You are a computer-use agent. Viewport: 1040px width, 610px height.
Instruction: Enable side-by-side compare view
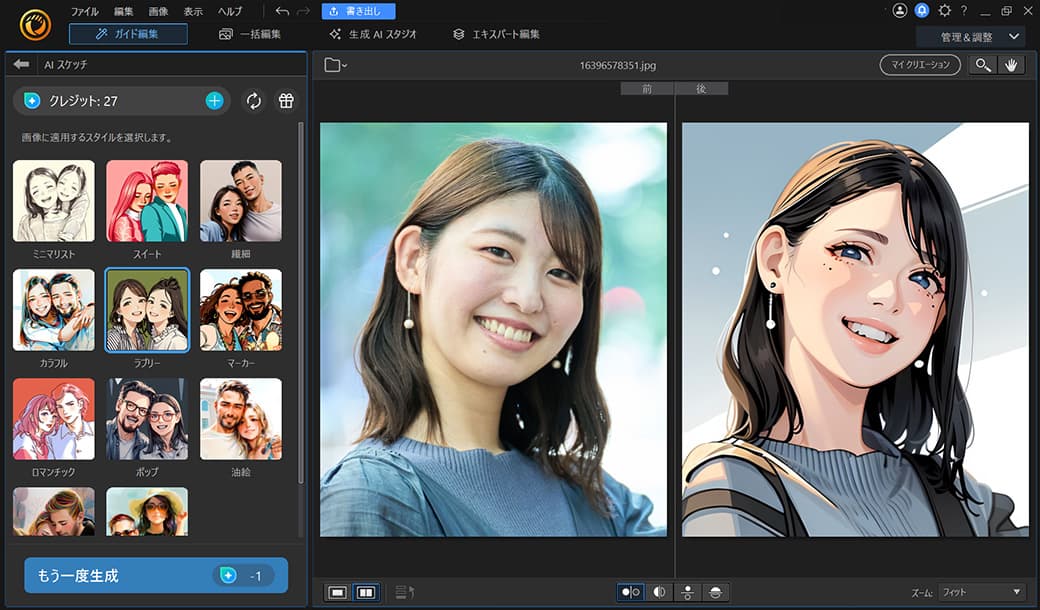(x=366, y=592)
